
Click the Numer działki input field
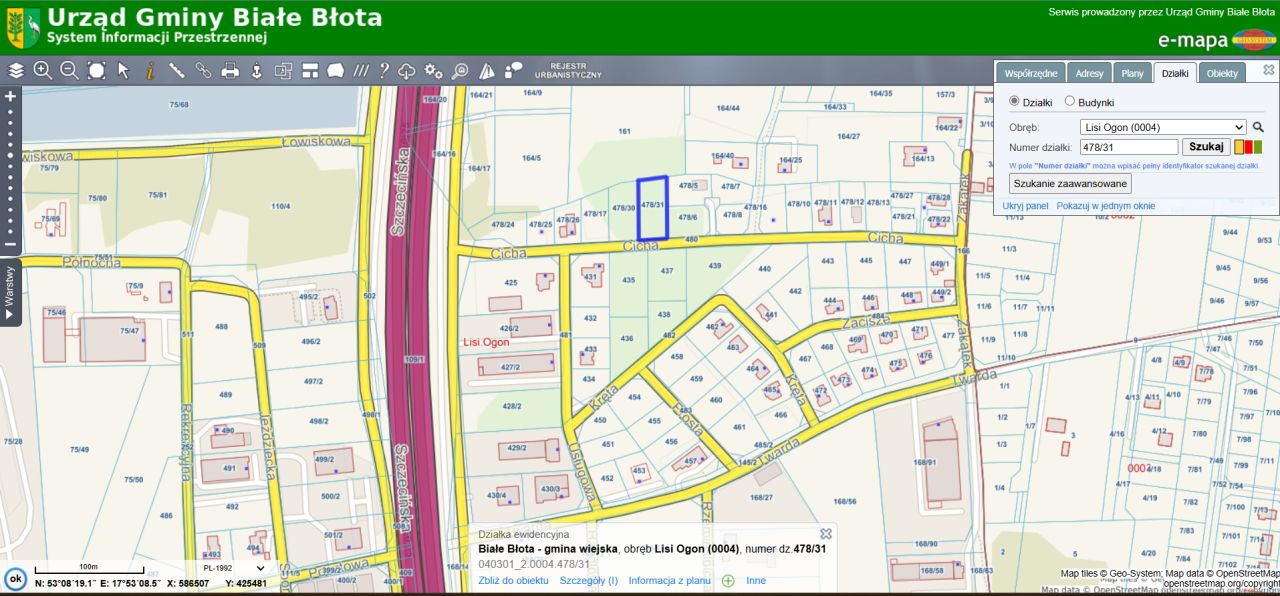[1129, 147]
